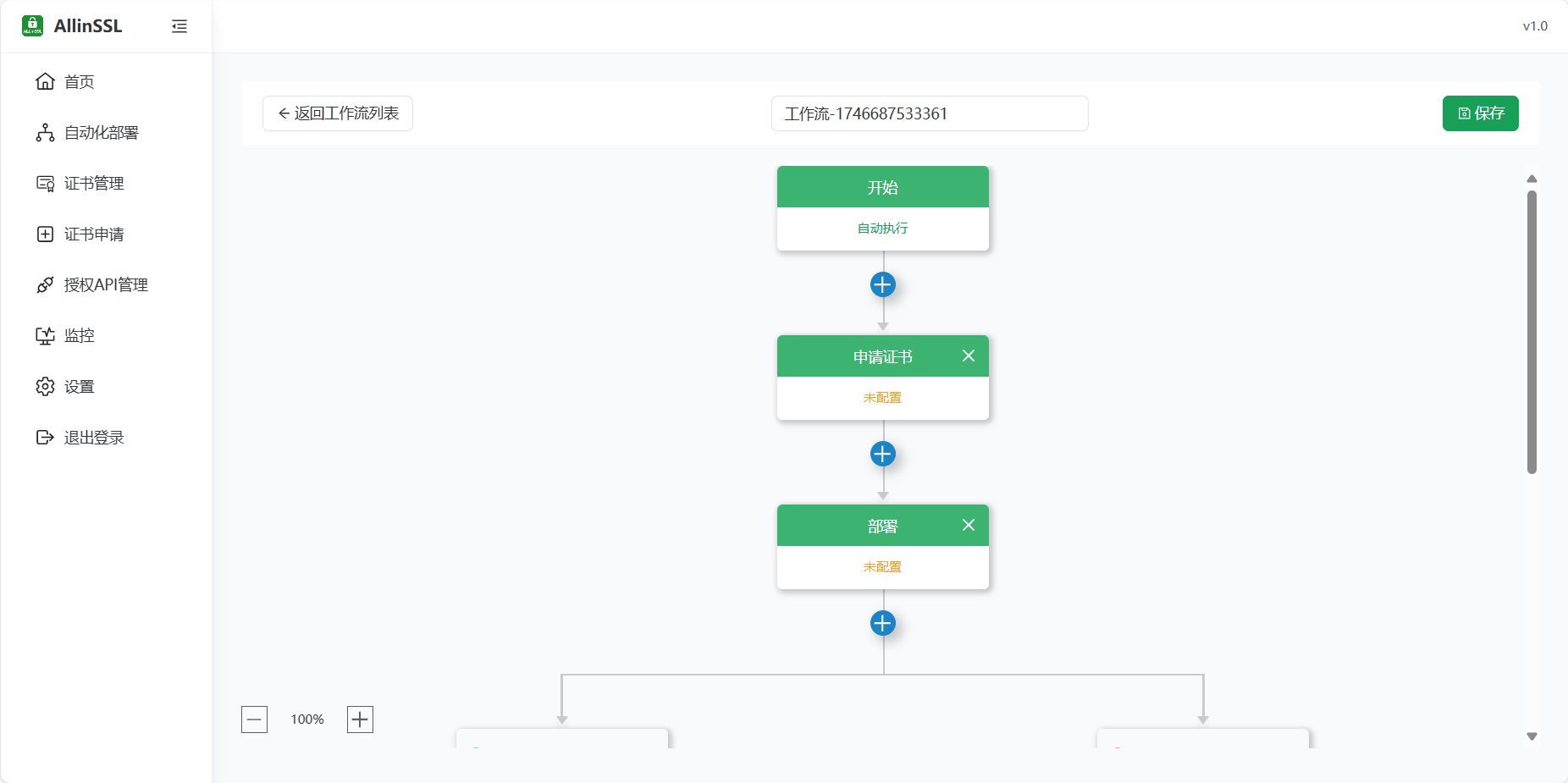Zoom in the workflow canvas
Image resolution: width=1568 pixels, height=783 pixels.
(360, 720)
